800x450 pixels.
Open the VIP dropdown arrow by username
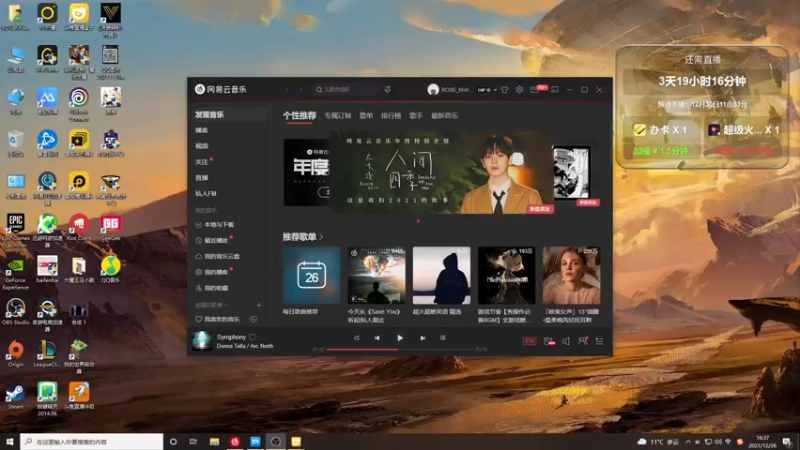pyautogui.click(x=495, y=90)
